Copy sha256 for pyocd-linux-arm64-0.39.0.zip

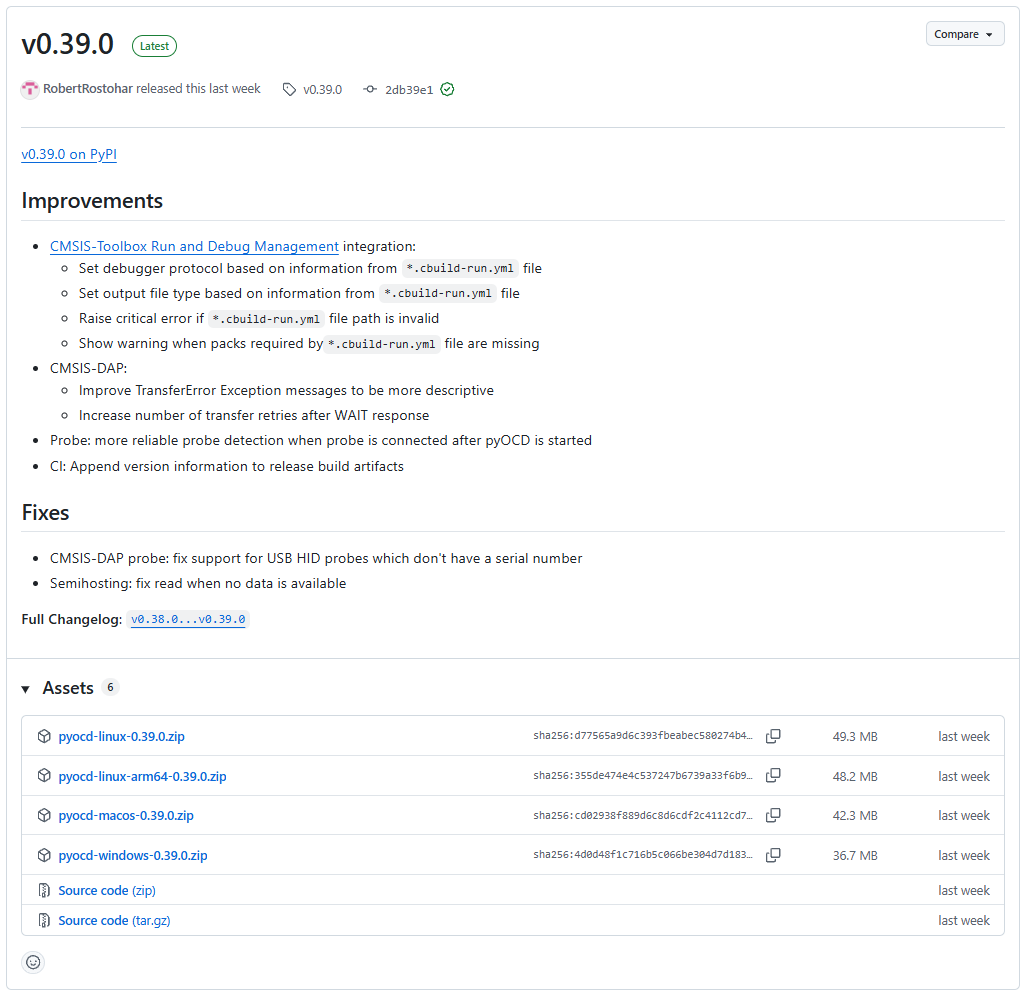point(773,776)
